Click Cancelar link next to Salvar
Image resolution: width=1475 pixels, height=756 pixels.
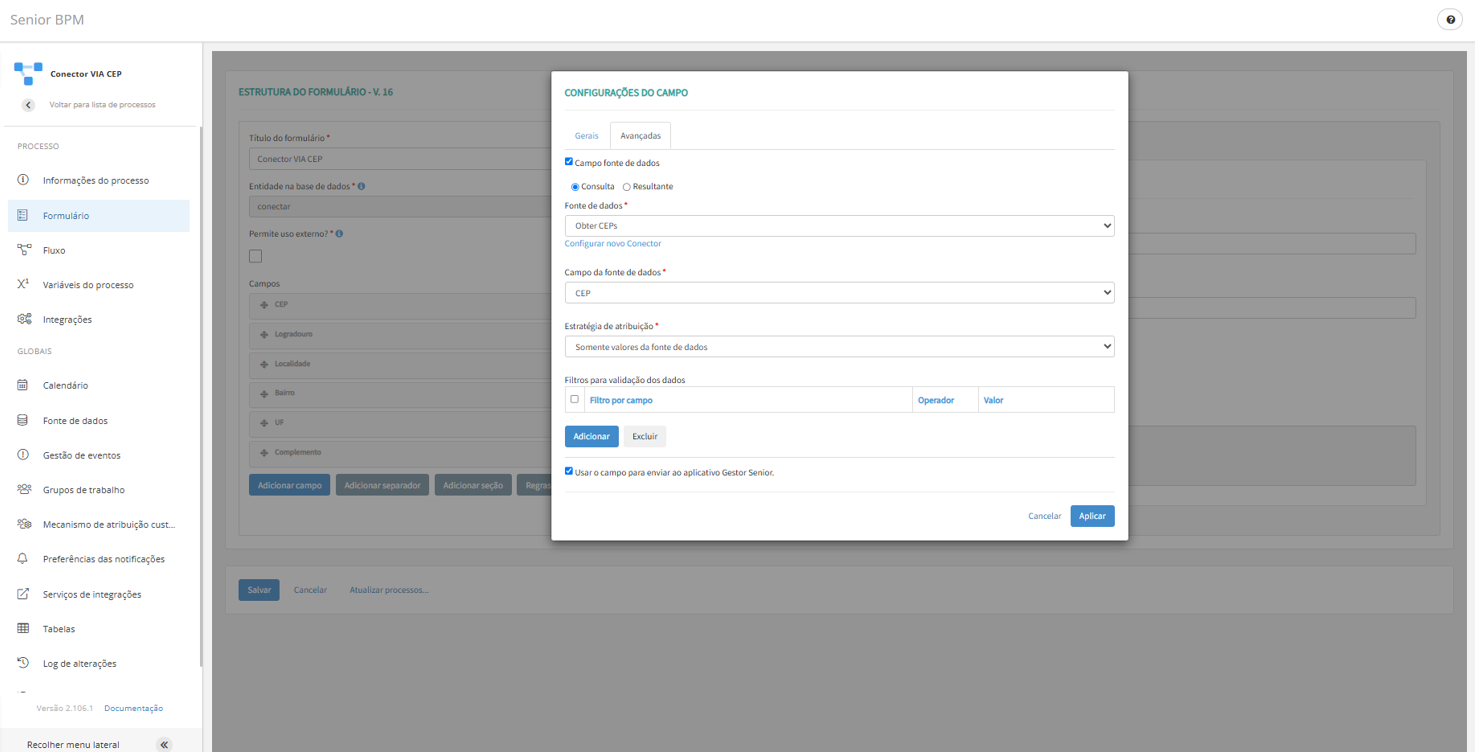pos(310,590)
